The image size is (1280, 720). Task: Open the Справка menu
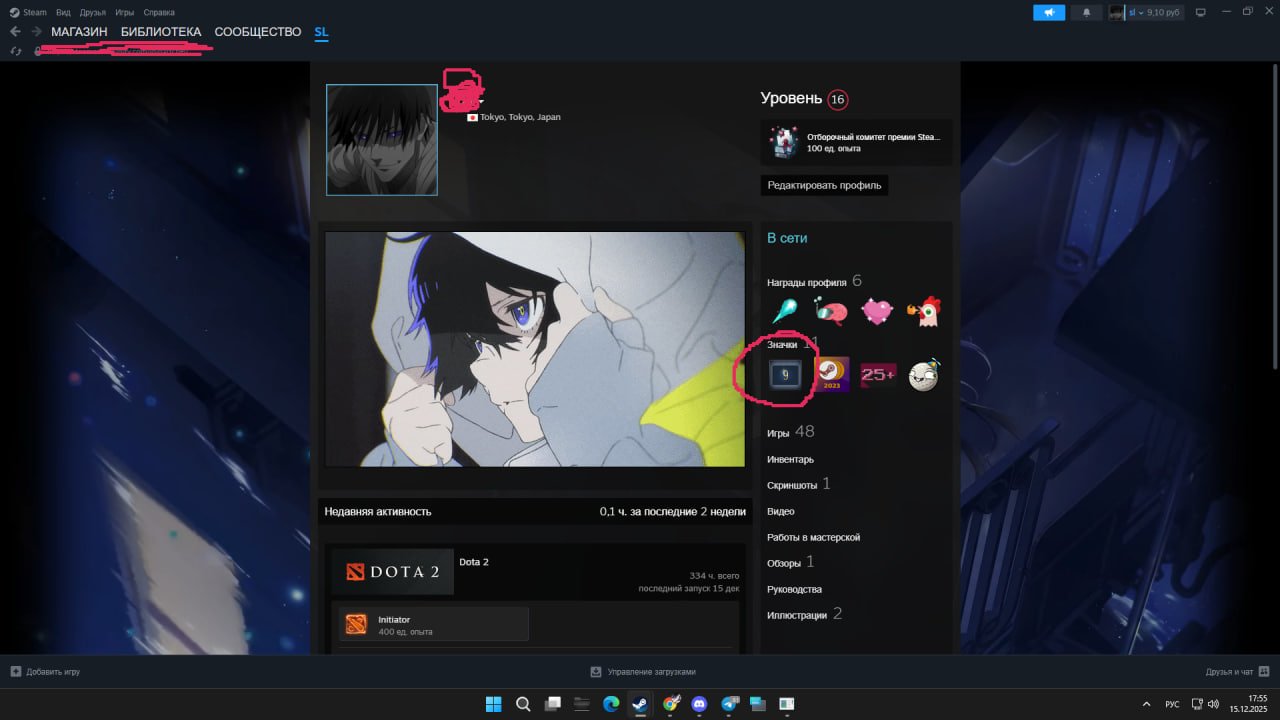point(159,12)
